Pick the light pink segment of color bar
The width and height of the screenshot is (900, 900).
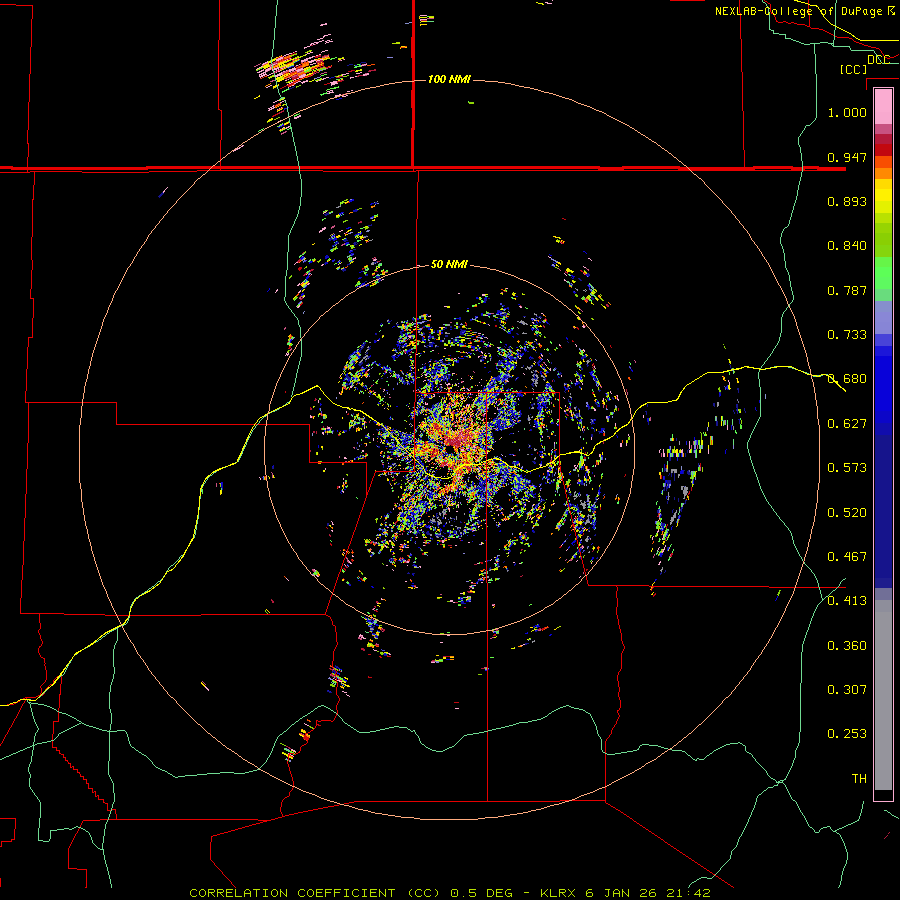pos(883,106)
